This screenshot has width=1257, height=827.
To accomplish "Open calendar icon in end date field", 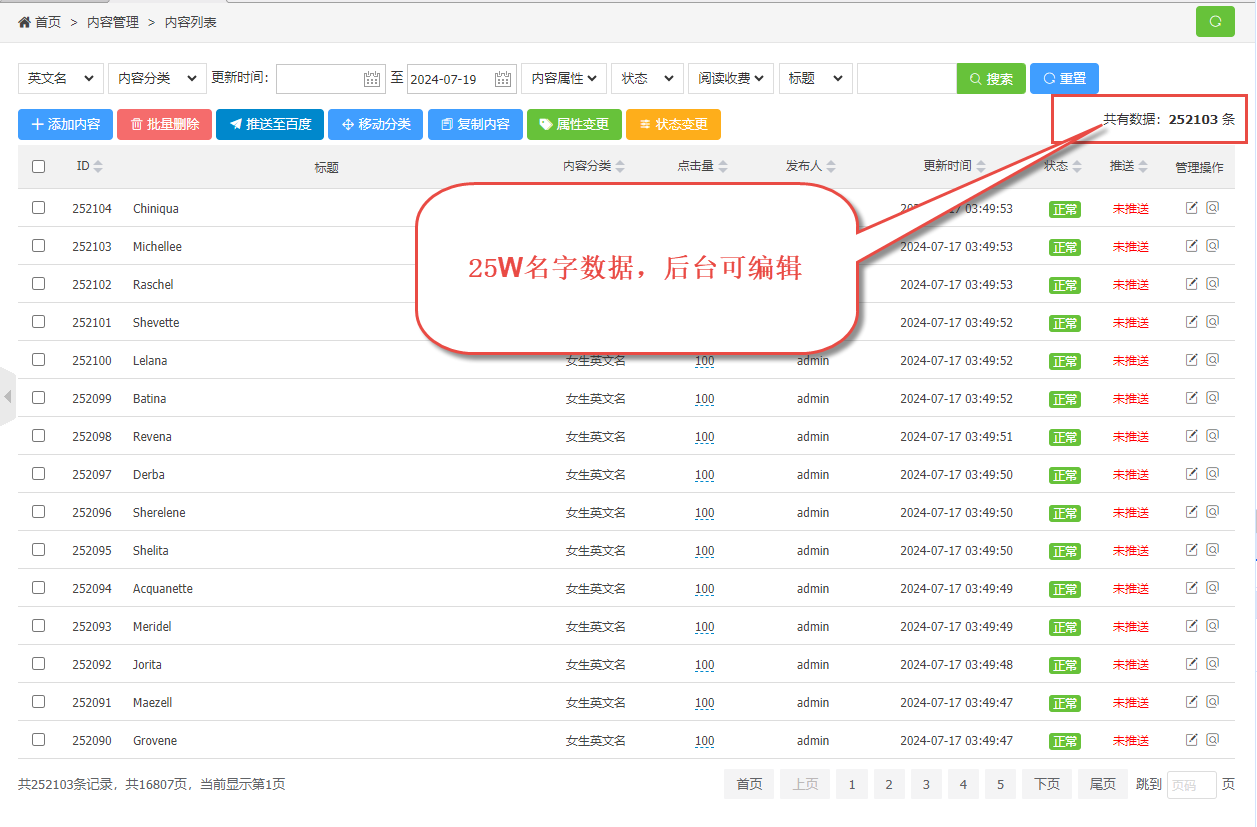I will pyautogui.click(x=503, y=79).
